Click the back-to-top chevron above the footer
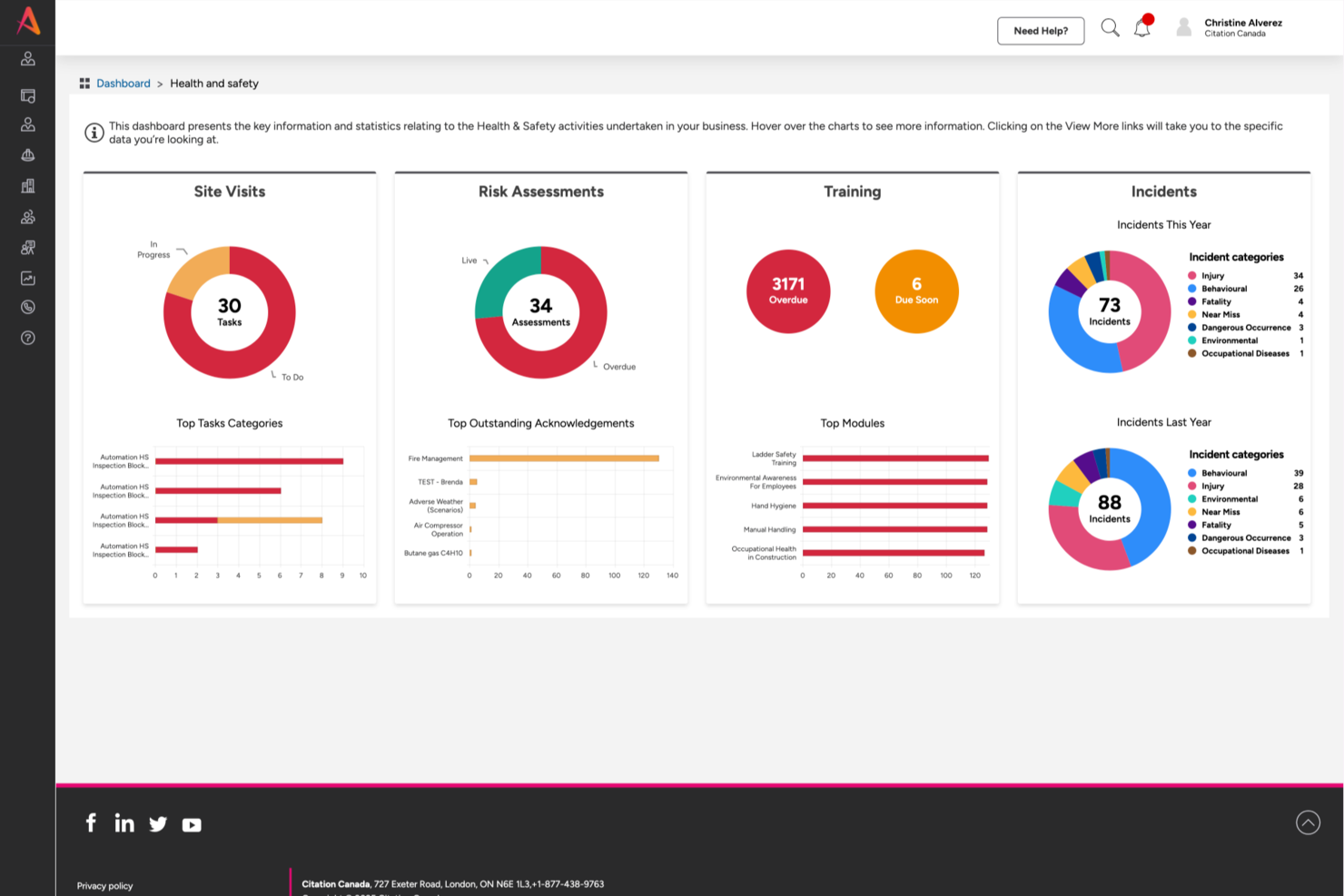 click(x=1308, y=822)
